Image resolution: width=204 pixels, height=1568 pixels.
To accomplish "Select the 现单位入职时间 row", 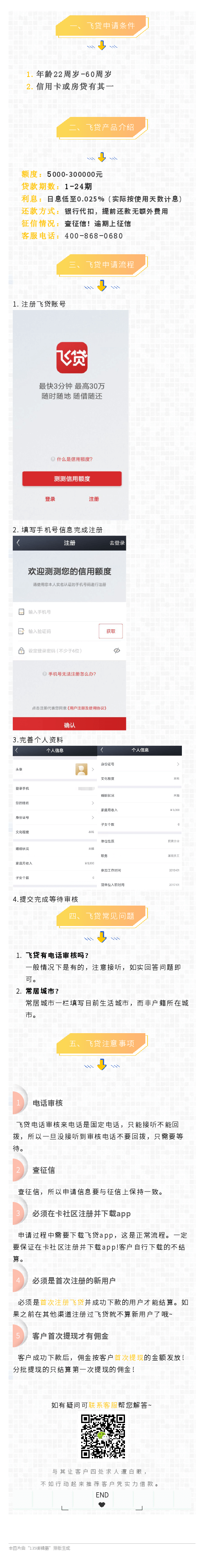I will pyautogui.click(x=139, y=884).
